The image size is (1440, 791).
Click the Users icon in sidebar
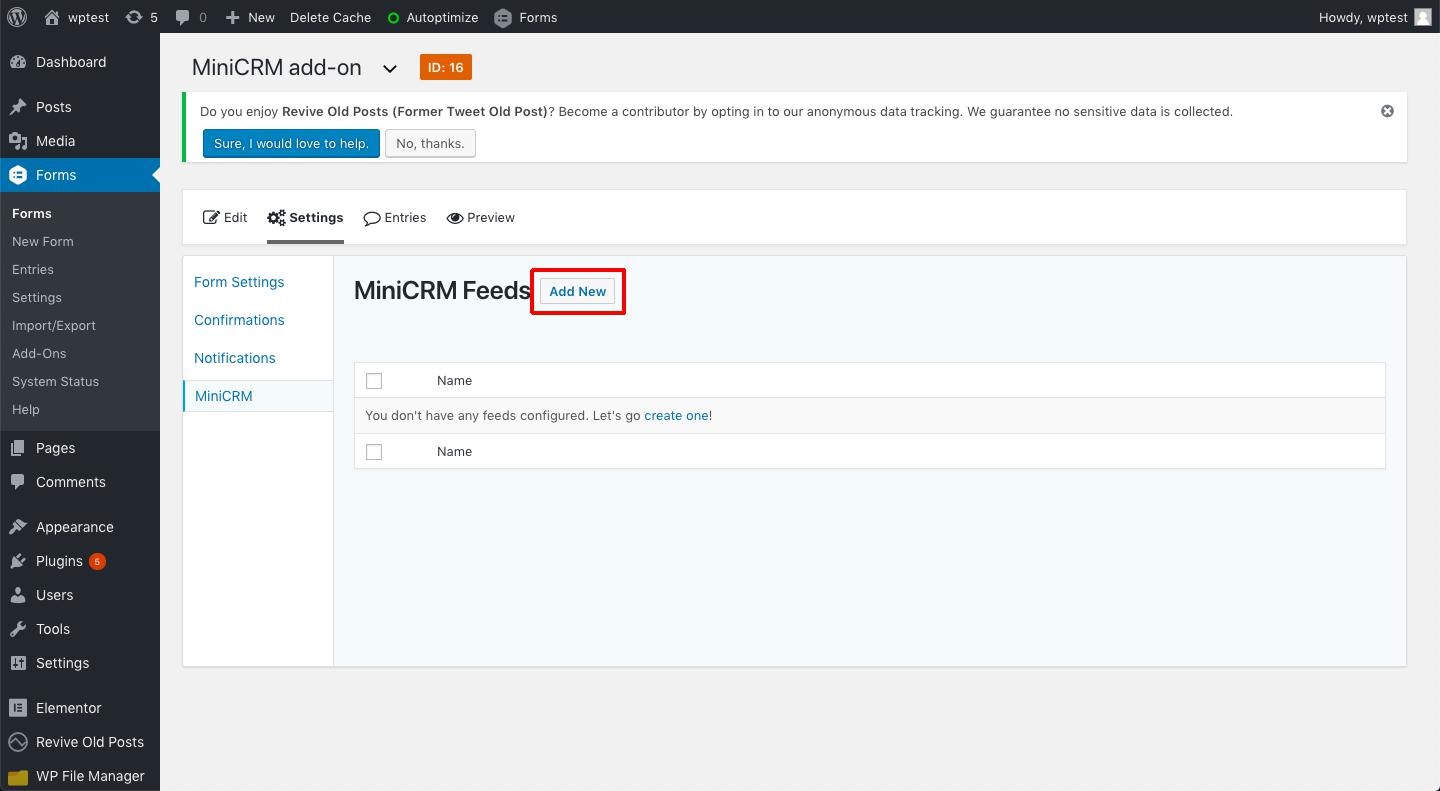pos(18,595)
